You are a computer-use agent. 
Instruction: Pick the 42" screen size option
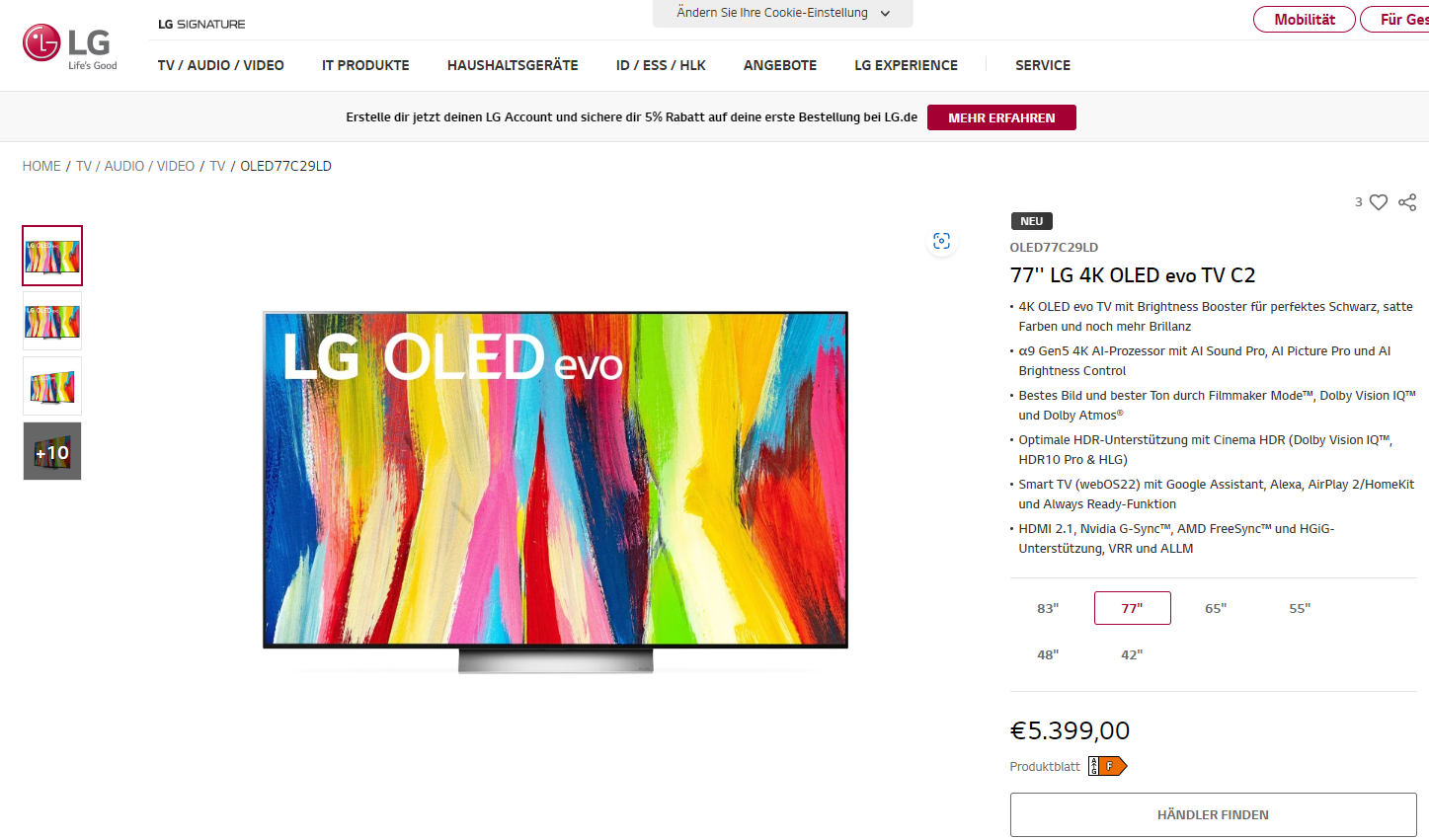1132,654
